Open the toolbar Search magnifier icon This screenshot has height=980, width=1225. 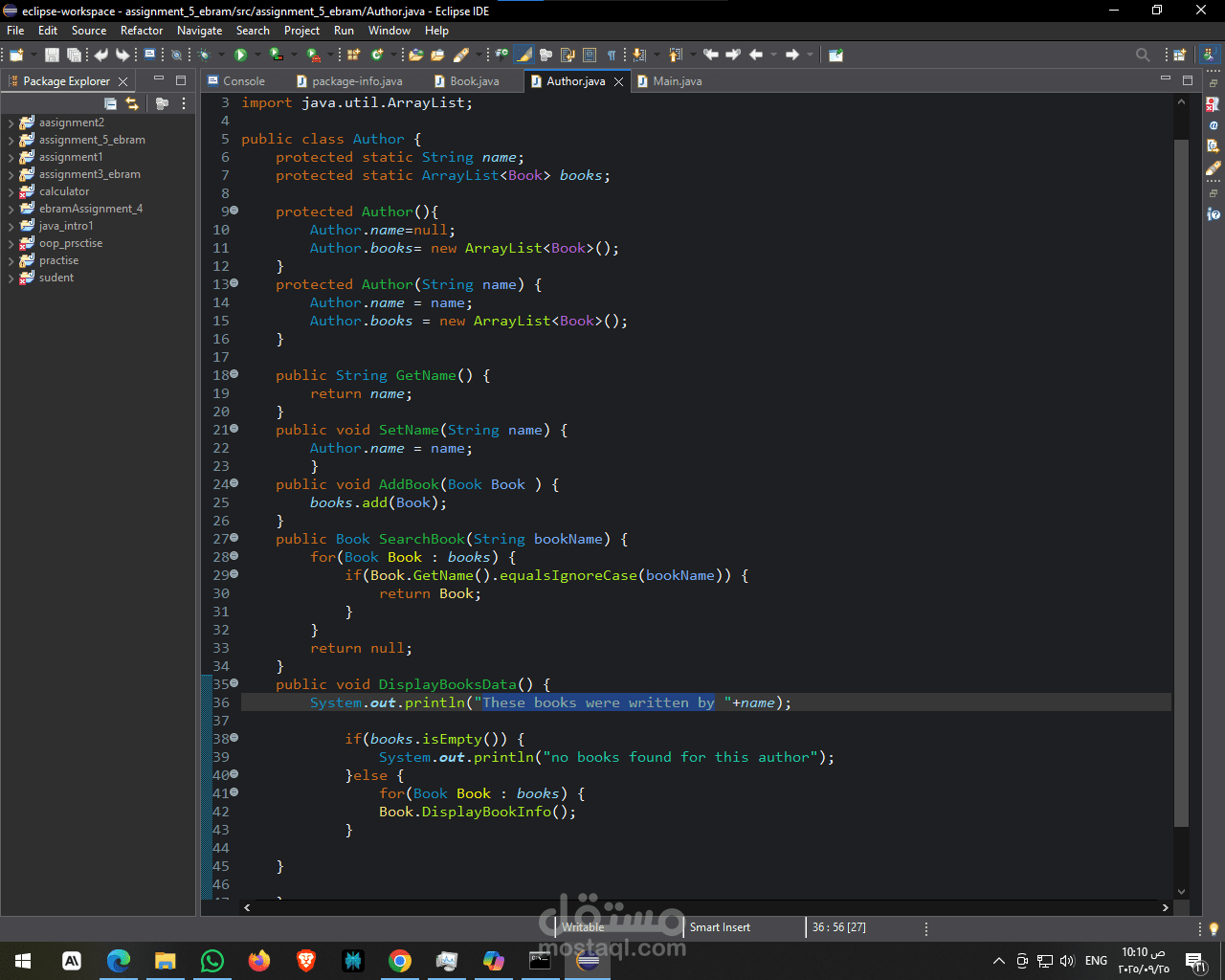click(1142, 56)
